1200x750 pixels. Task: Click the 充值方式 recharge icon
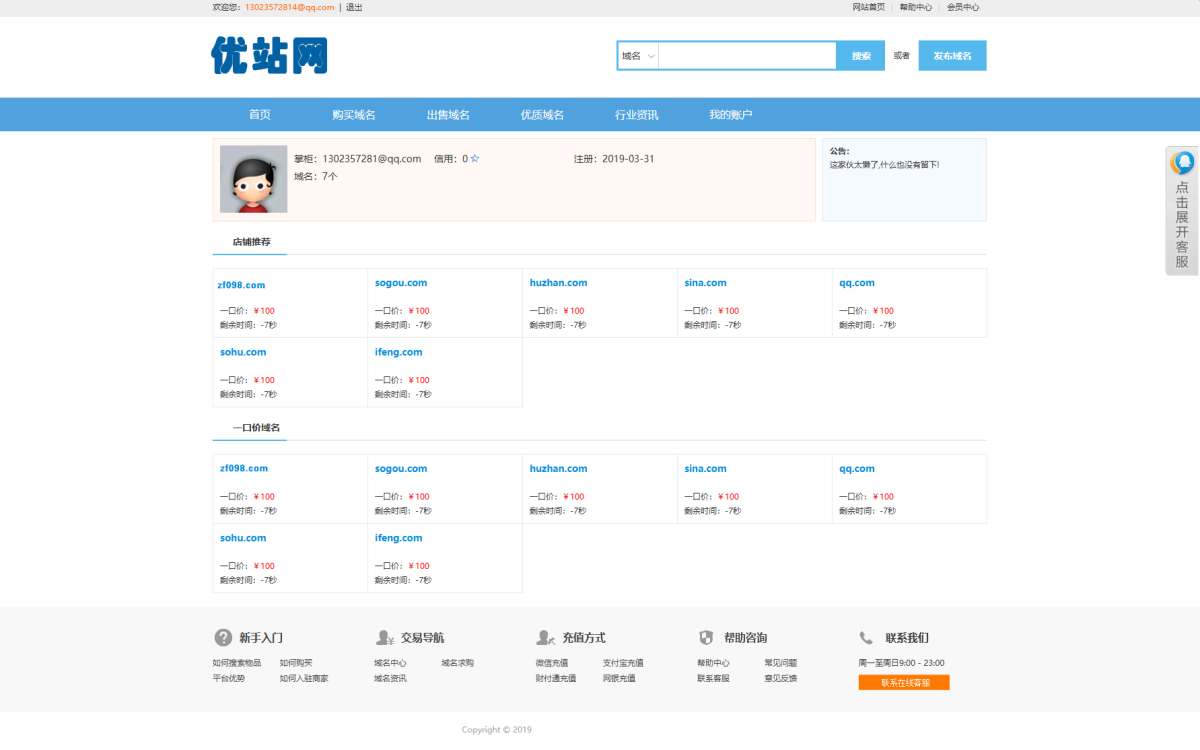pyautogui.click(x=546, y=637)
